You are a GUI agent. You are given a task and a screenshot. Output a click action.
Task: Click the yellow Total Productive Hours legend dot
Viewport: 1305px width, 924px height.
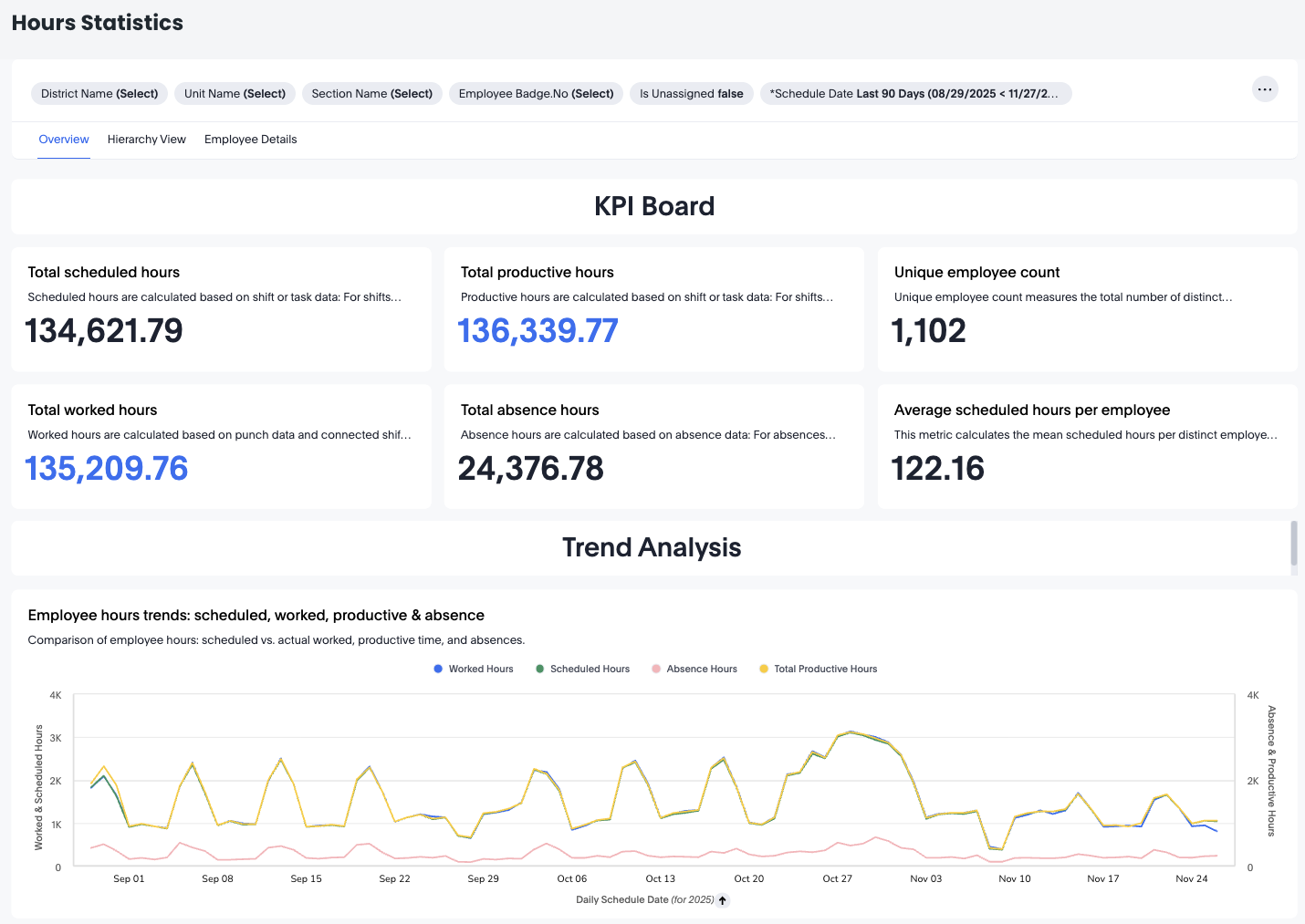[x=764, y=669]
